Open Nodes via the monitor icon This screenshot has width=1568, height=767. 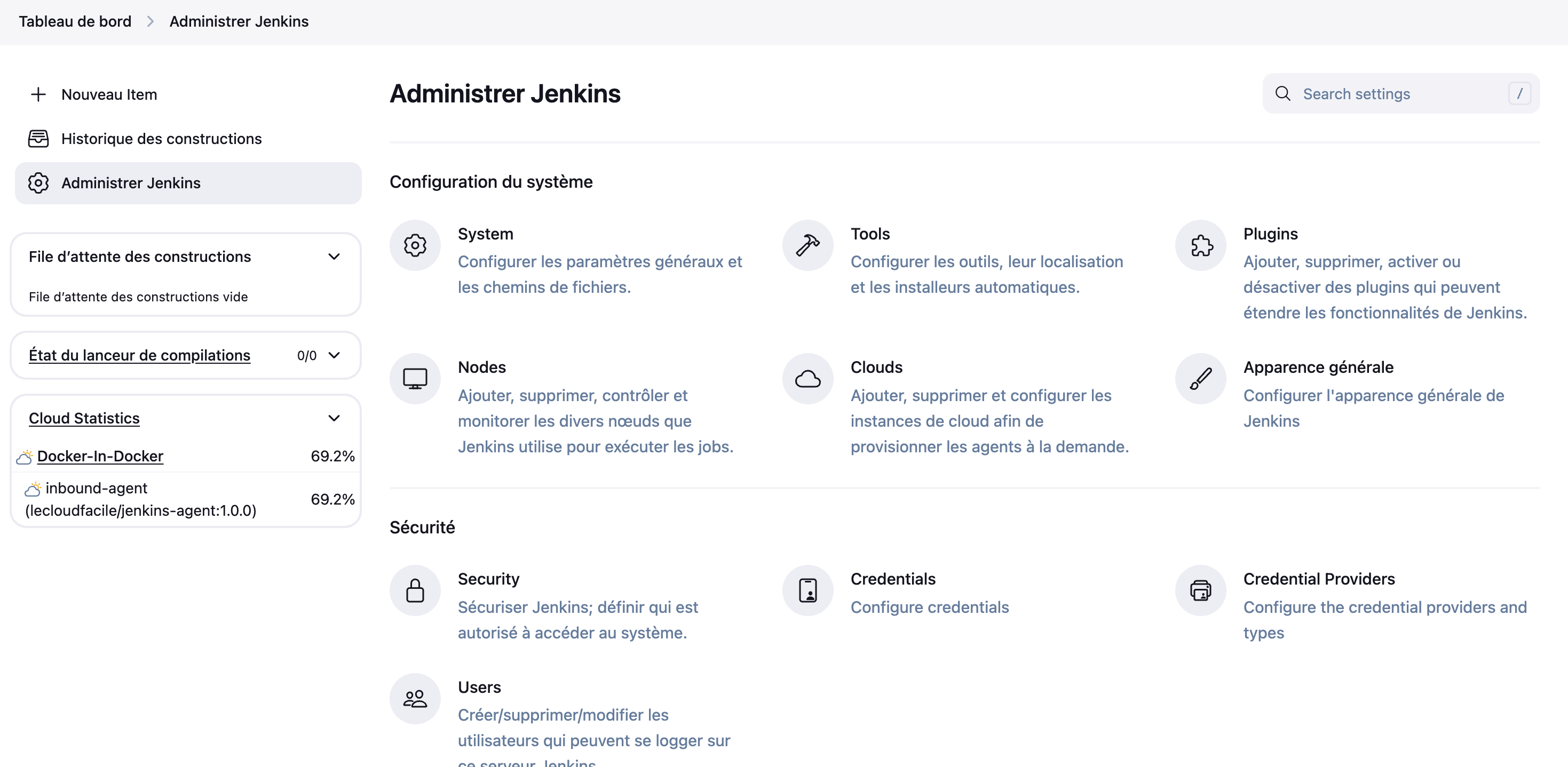click(x=415, y=379)
